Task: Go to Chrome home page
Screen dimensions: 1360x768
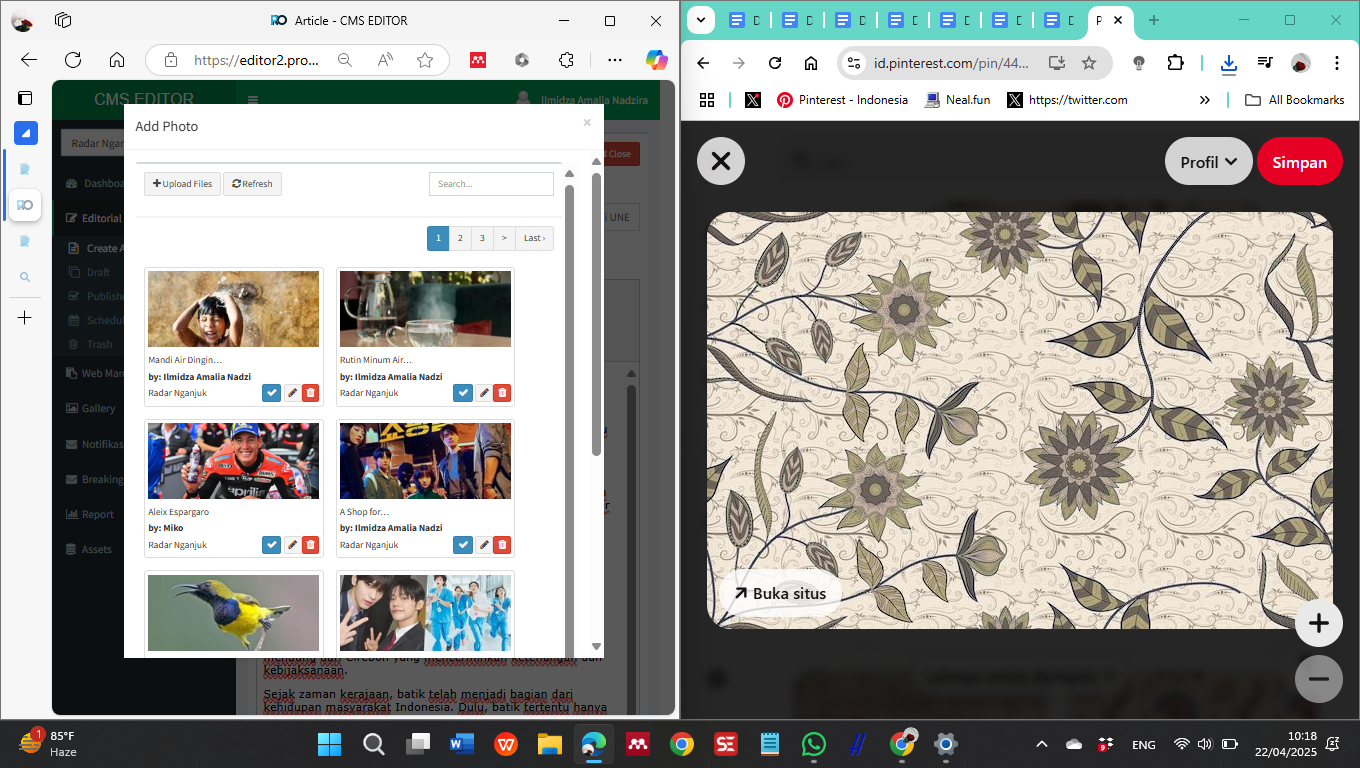Action: pyautogui.click(x=810, y=63)
